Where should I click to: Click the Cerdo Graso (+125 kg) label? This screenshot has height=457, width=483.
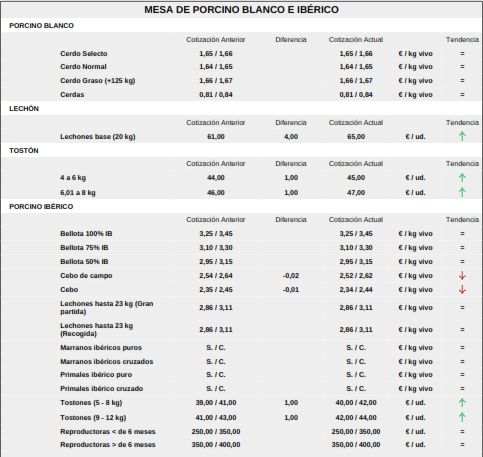tap(98, 81)
